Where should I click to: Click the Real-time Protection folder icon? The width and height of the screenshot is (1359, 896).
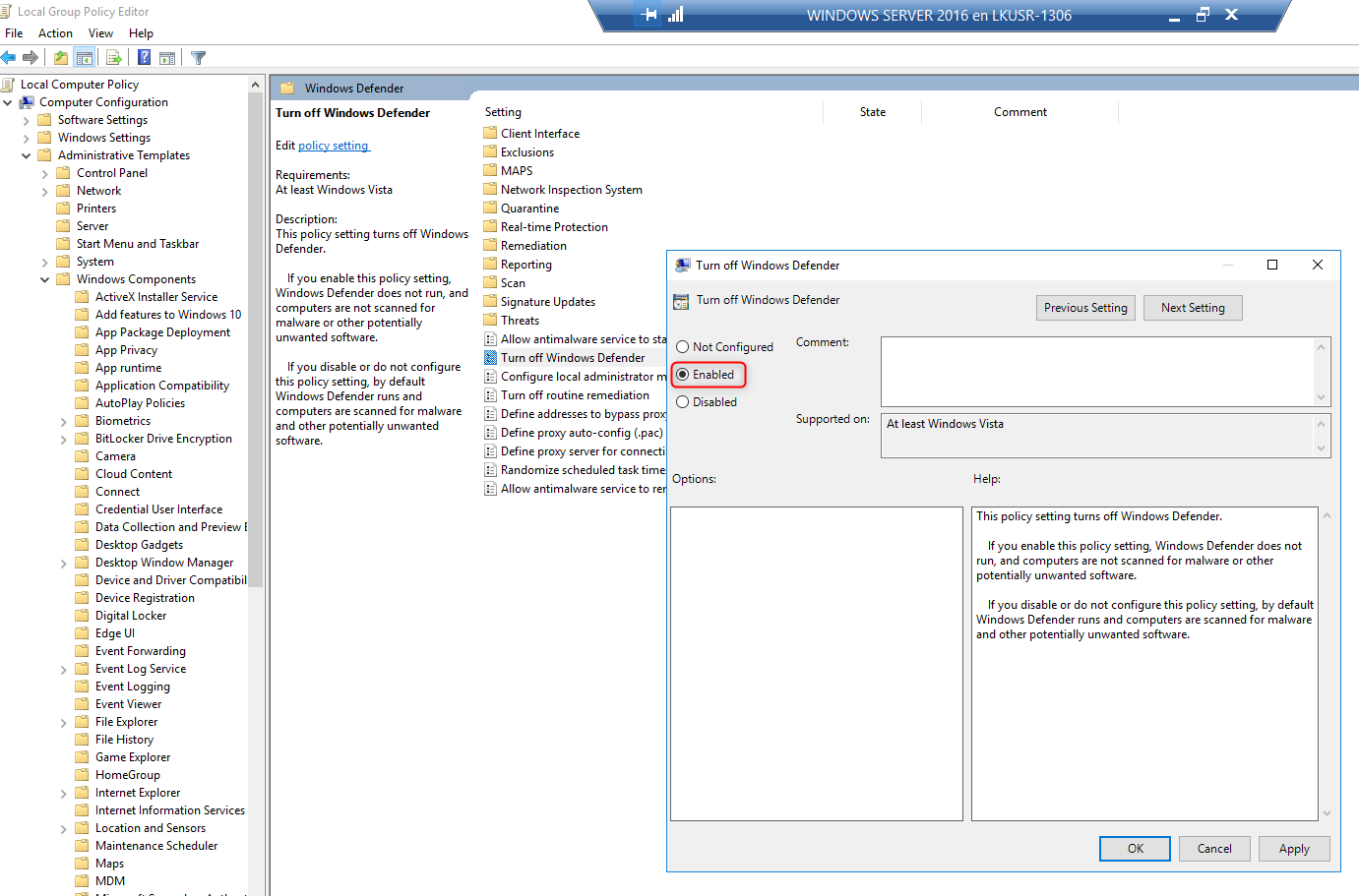[490, 227]
